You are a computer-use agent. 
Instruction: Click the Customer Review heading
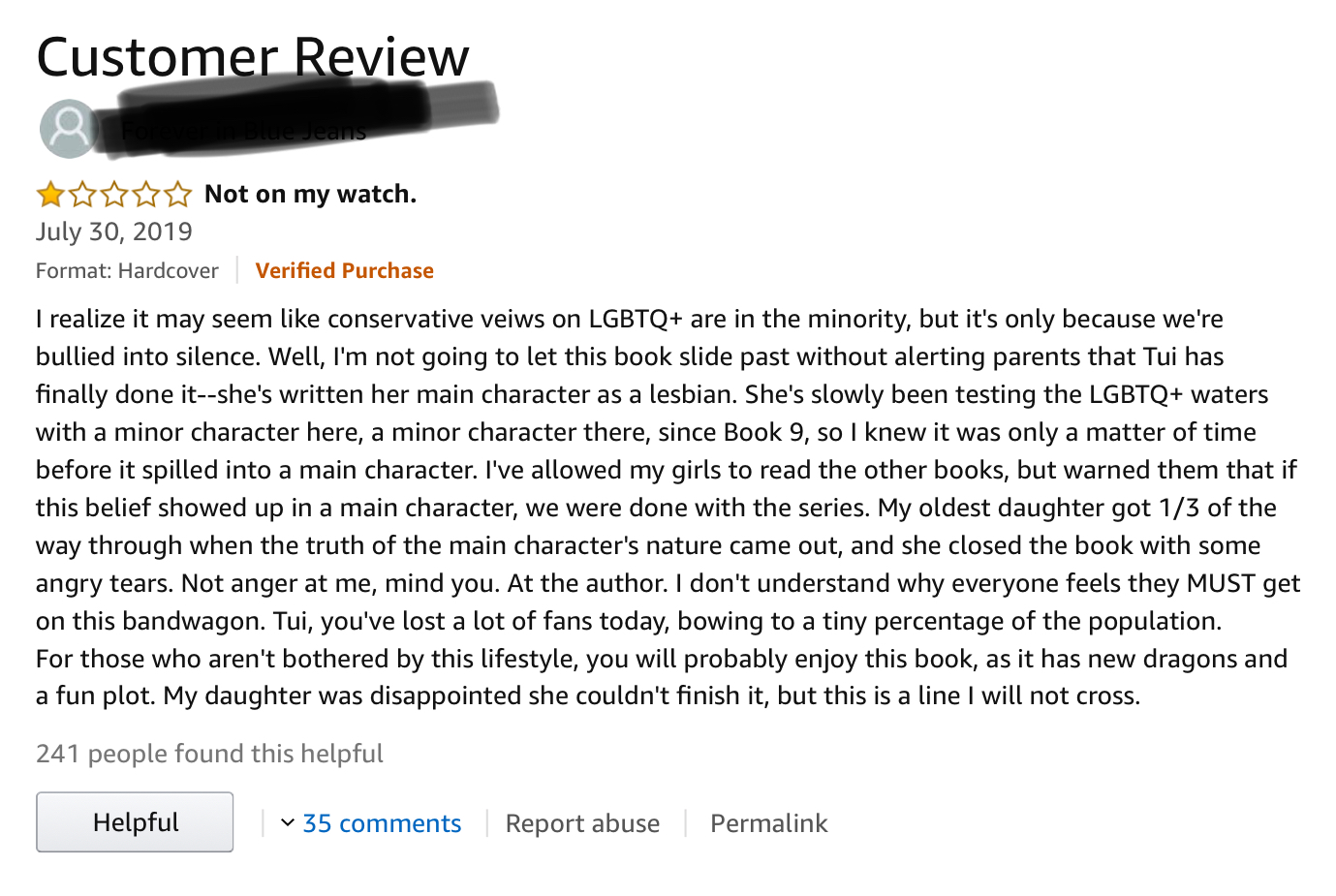tap(252, 57)
